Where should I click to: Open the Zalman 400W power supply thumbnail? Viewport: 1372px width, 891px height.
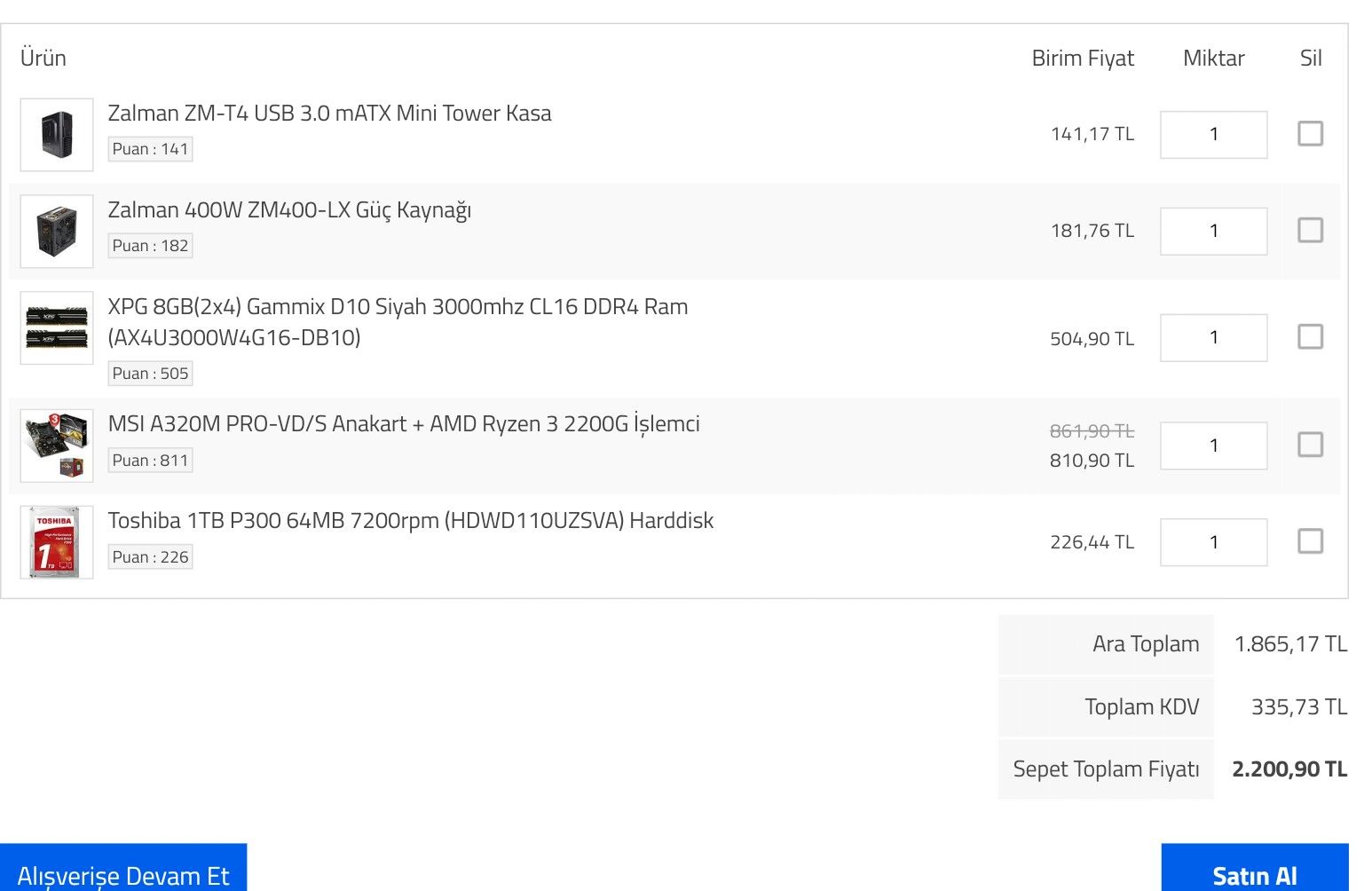click(x=57, y=232)
